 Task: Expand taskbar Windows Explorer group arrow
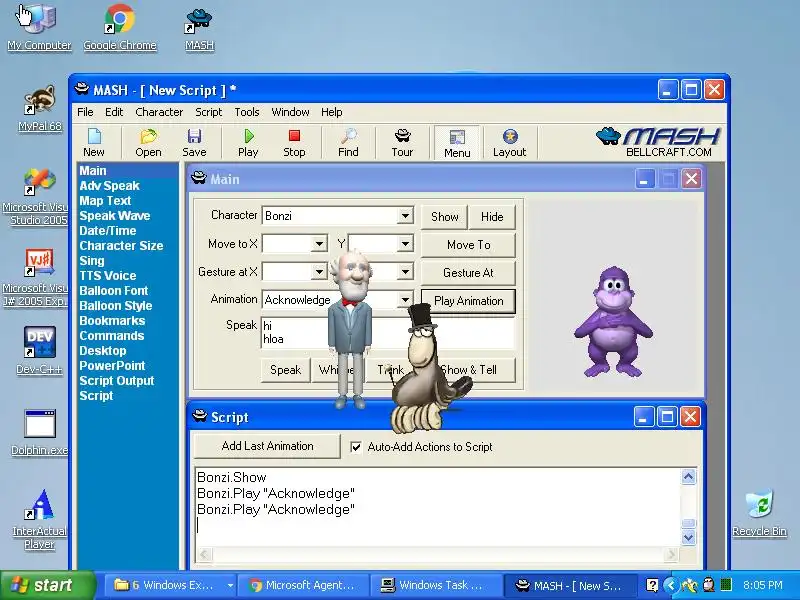[x=231, y=585]
